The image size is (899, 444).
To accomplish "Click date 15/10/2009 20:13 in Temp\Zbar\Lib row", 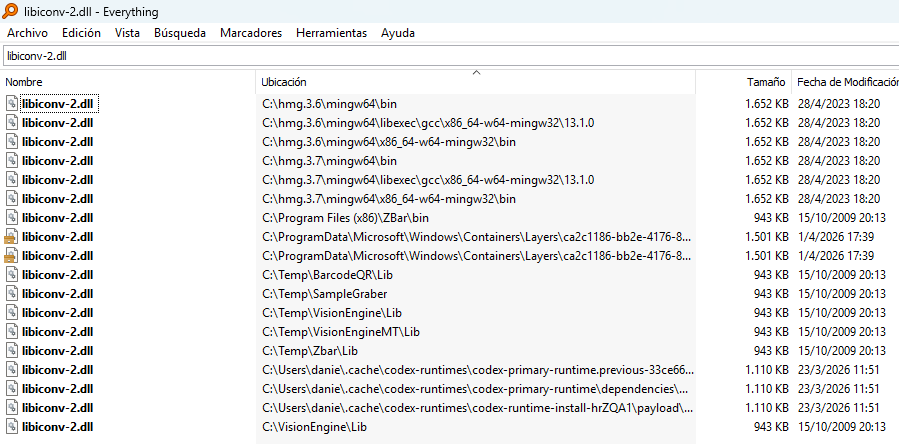I will tap(841, 350).
